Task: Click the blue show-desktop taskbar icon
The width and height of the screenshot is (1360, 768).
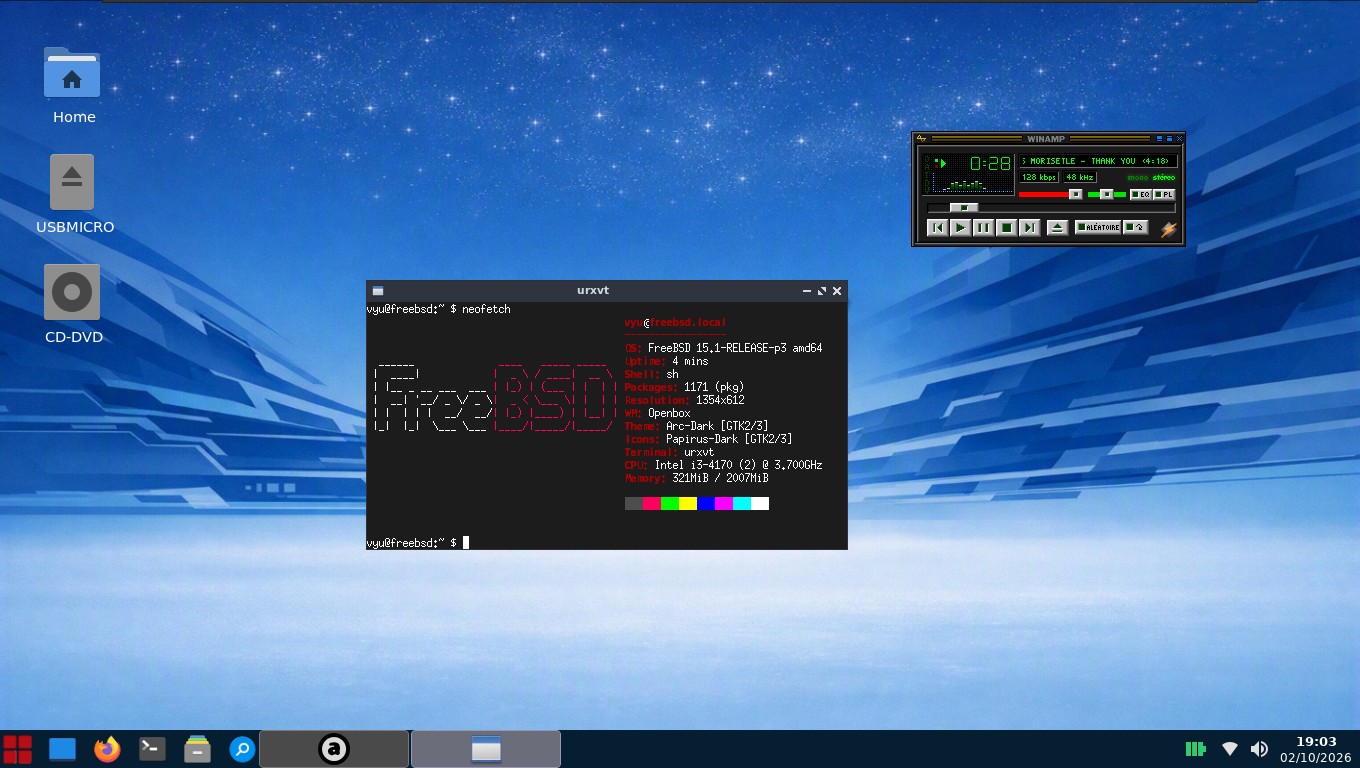Action: [x=63, y=749]
